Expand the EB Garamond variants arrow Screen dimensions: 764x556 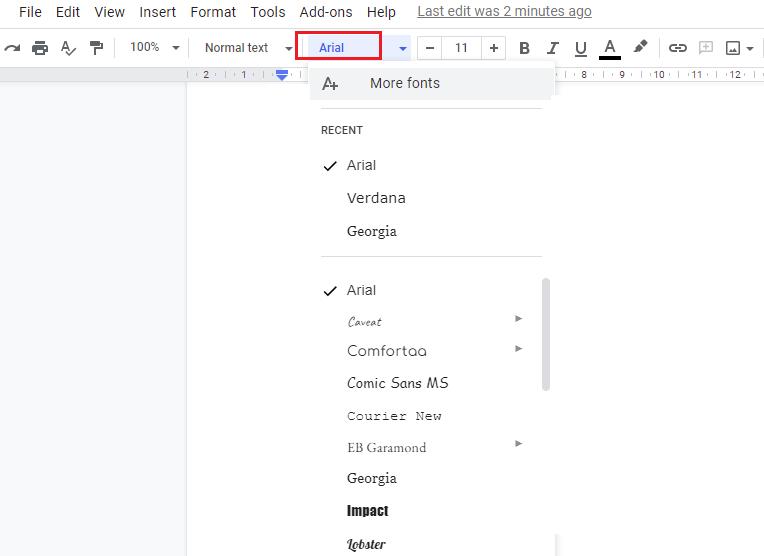518,443
